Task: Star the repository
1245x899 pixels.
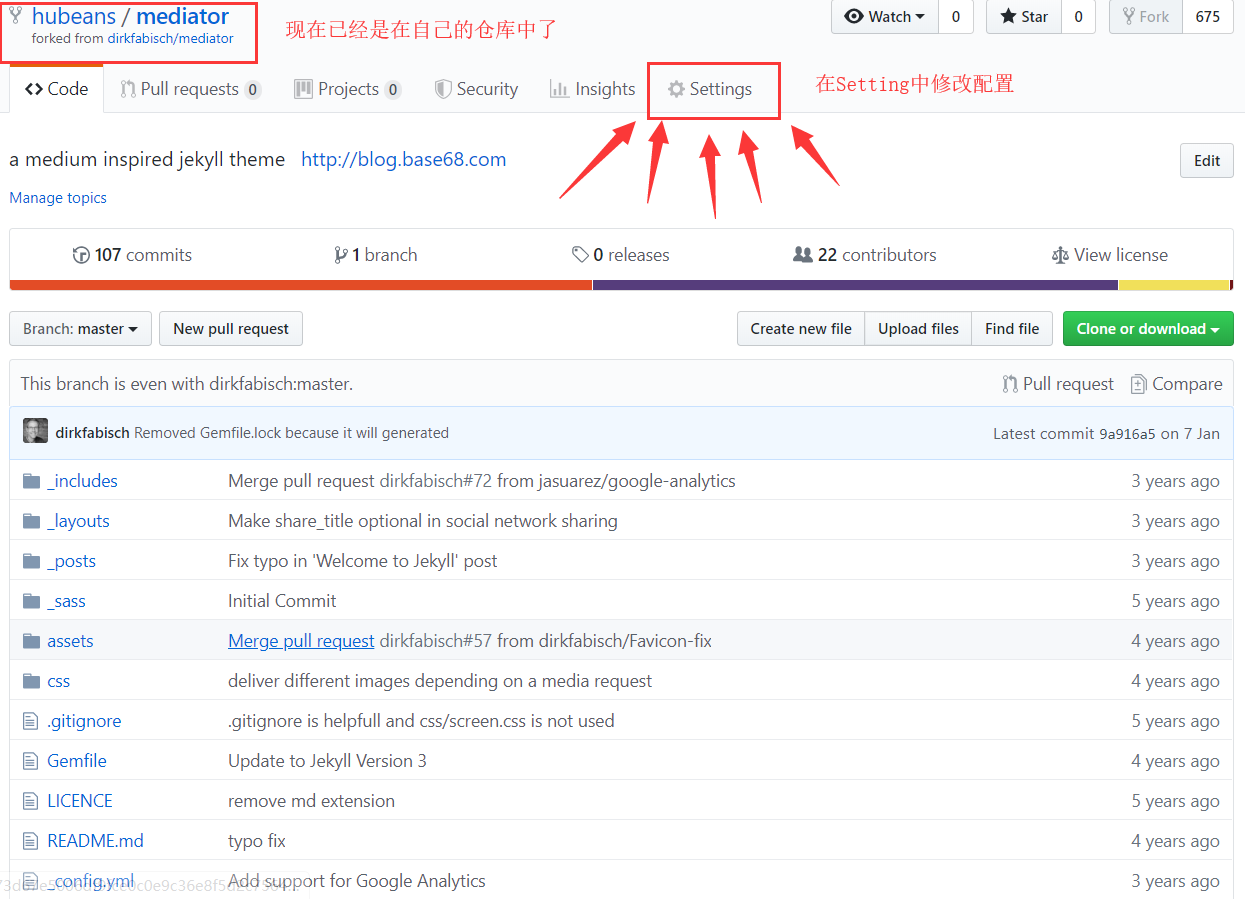Action: 1024,16
